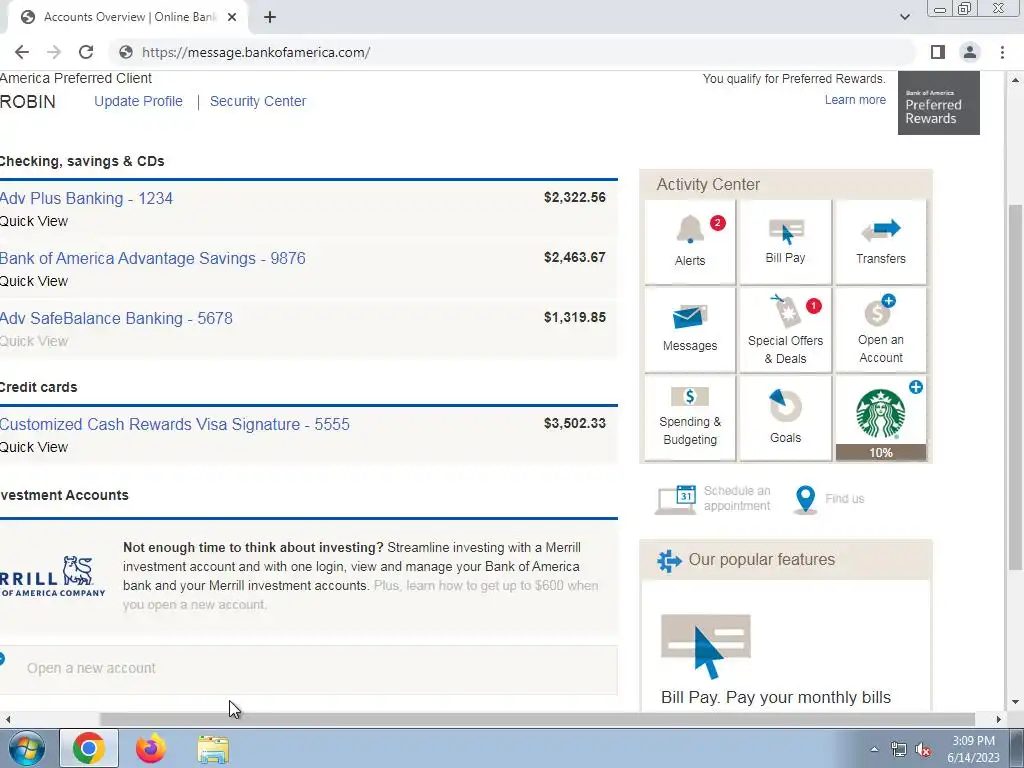The width and height of the screenshot is (1024, 768).
Task: Click the scroll up arrow of vertical scrollbar
Action: [x=1015, y=80]
